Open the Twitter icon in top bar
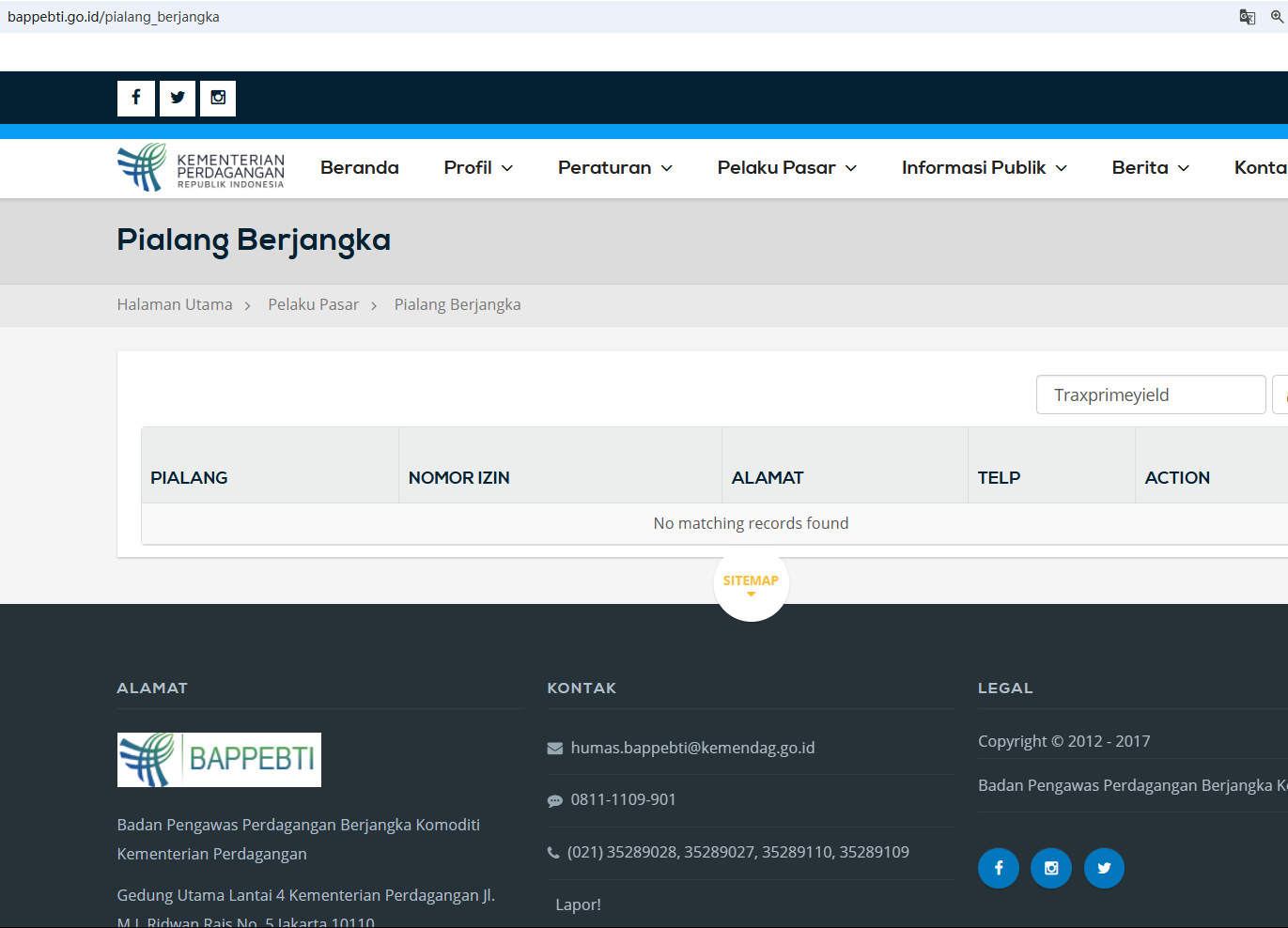Image resolution: width=1288 pixels, height=928 pixels. pos(178,98)
